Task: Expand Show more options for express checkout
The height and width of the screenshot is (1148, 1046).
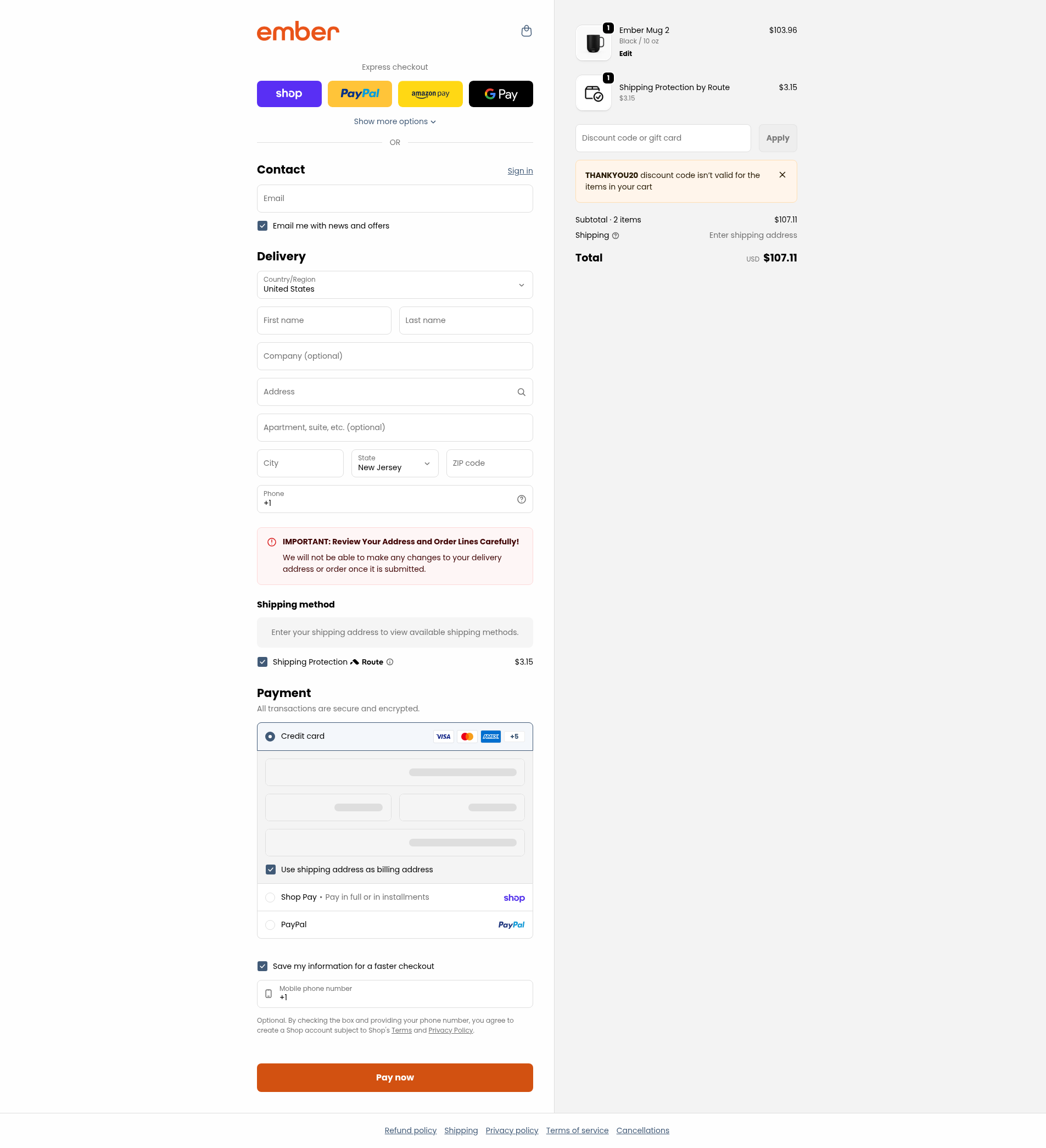Action: coord(395,121)
